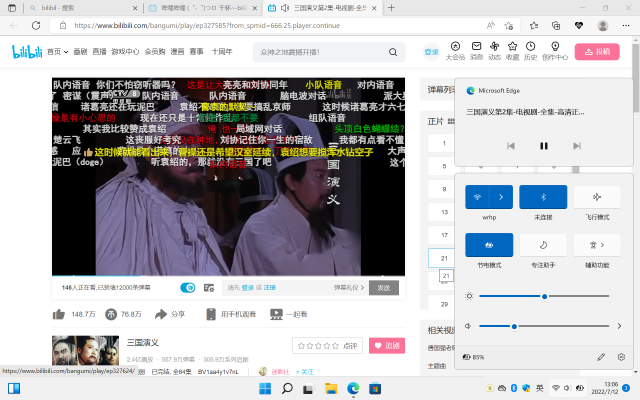Viewport: 640px width, 400px height.
Task: Open danmaku settings icon beside toggle
Action: (x=209, y=288)
